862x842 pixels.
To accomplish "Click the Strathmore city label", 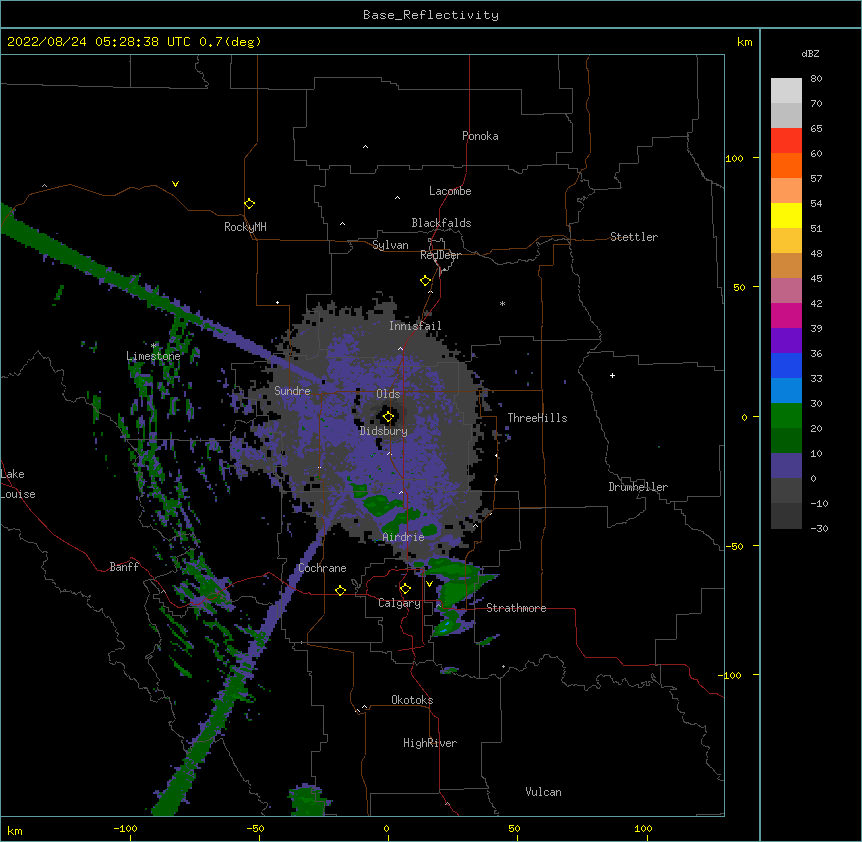I will pos(516,608).
